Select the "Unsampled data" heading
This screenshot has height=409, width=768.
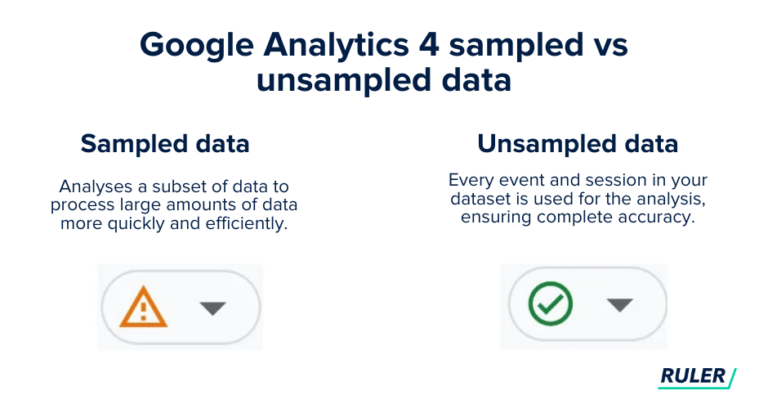(x=577, y=144)
